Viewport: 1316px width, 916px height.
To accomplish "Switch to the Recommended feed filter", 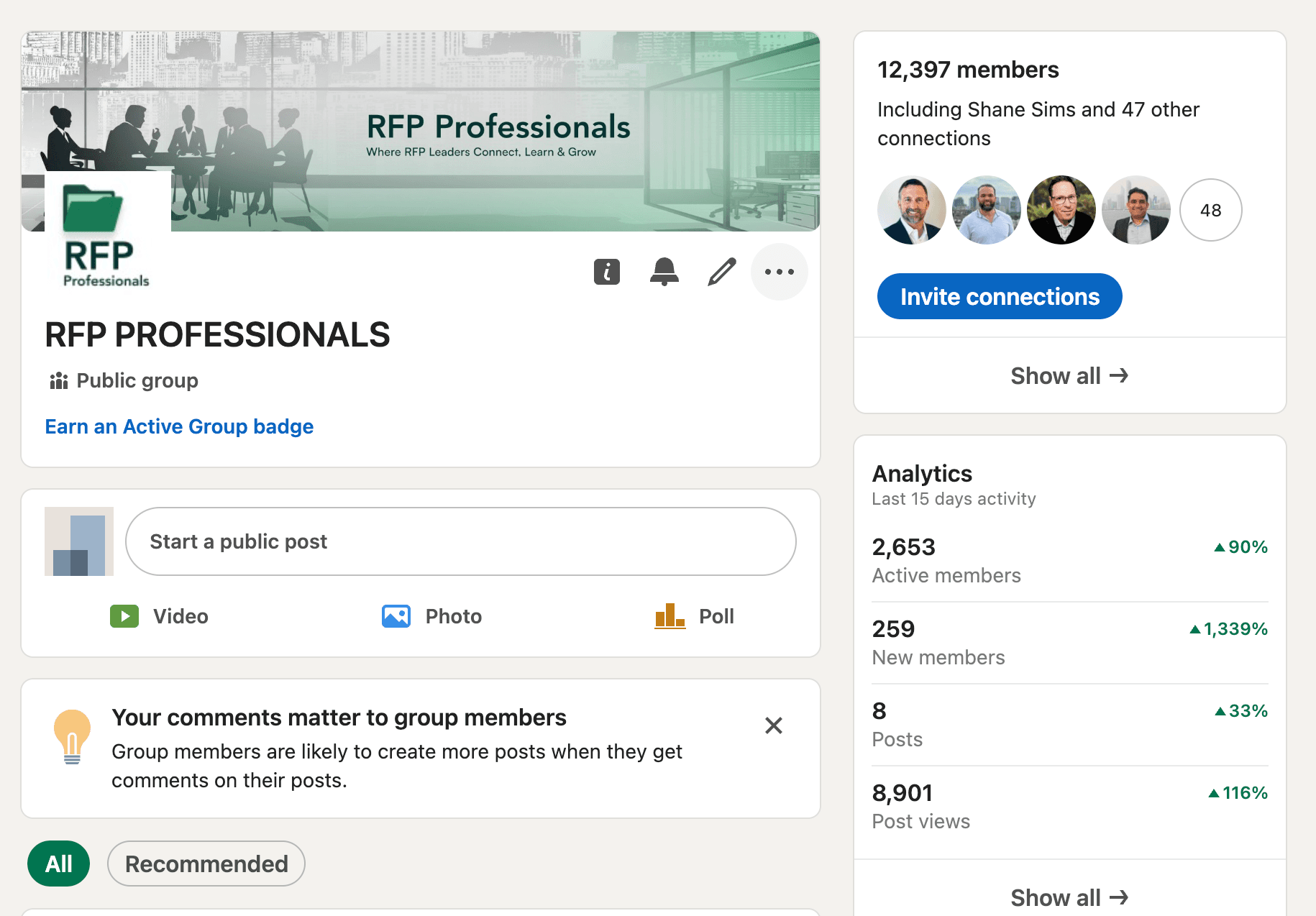I will click(206, 864).
